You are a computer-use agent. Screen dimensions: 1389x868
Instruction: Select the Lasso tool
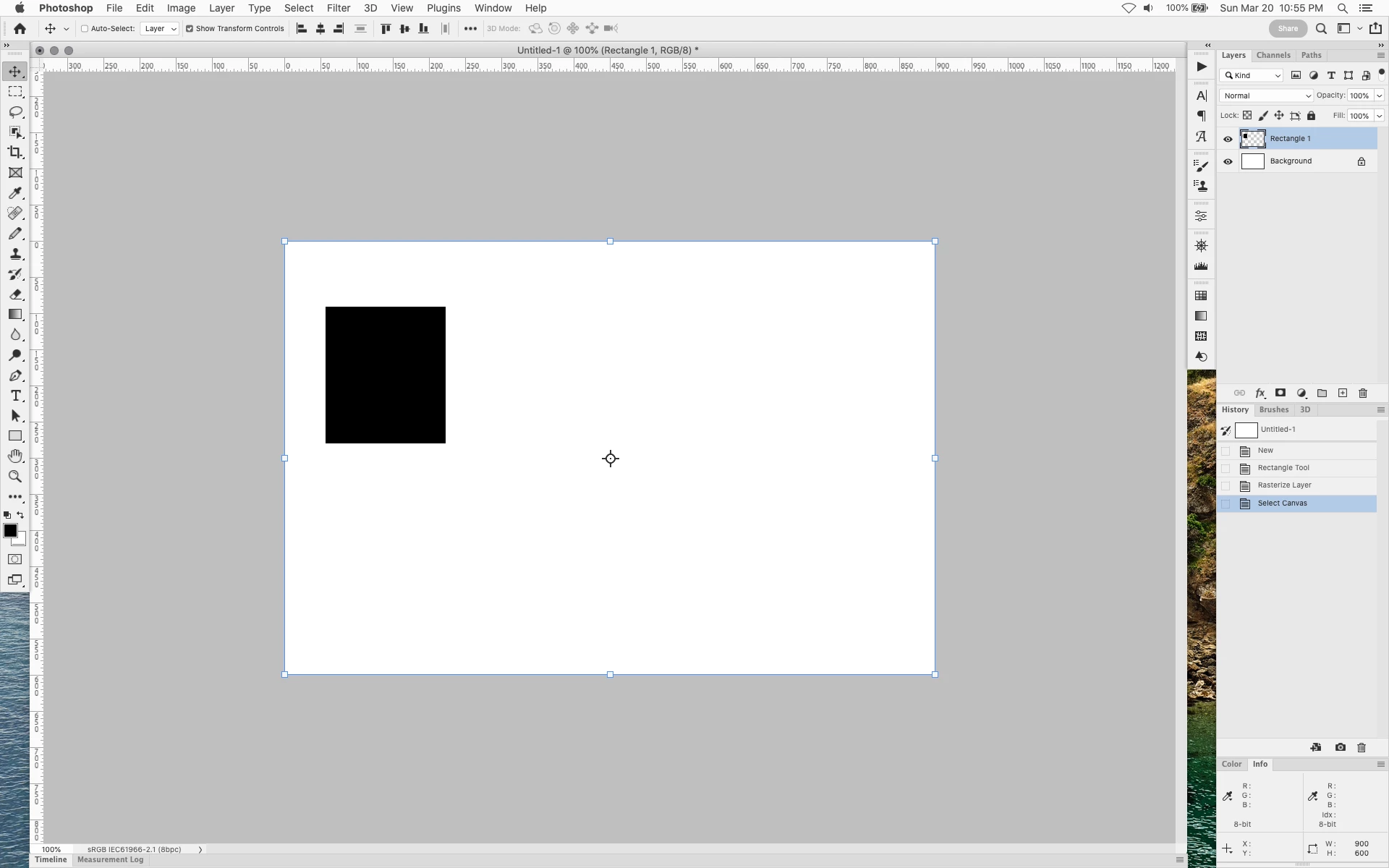pyautogui.click(x=15, y=112)
